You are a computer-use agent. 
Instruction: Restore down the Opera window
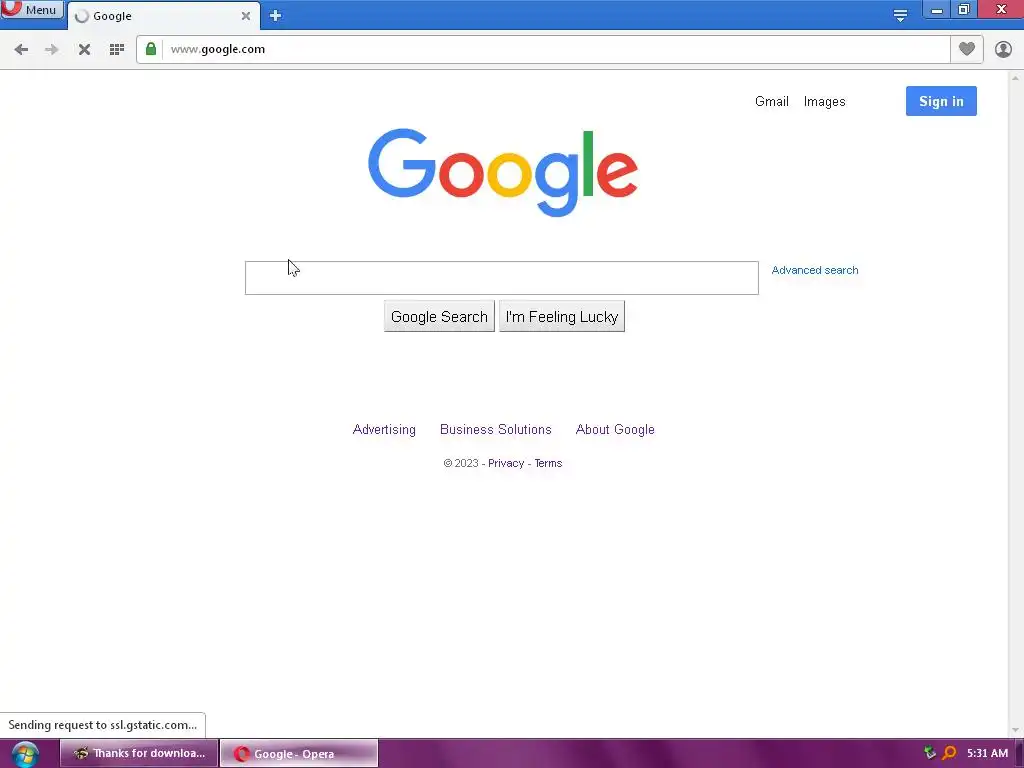(x=964, y=10)
